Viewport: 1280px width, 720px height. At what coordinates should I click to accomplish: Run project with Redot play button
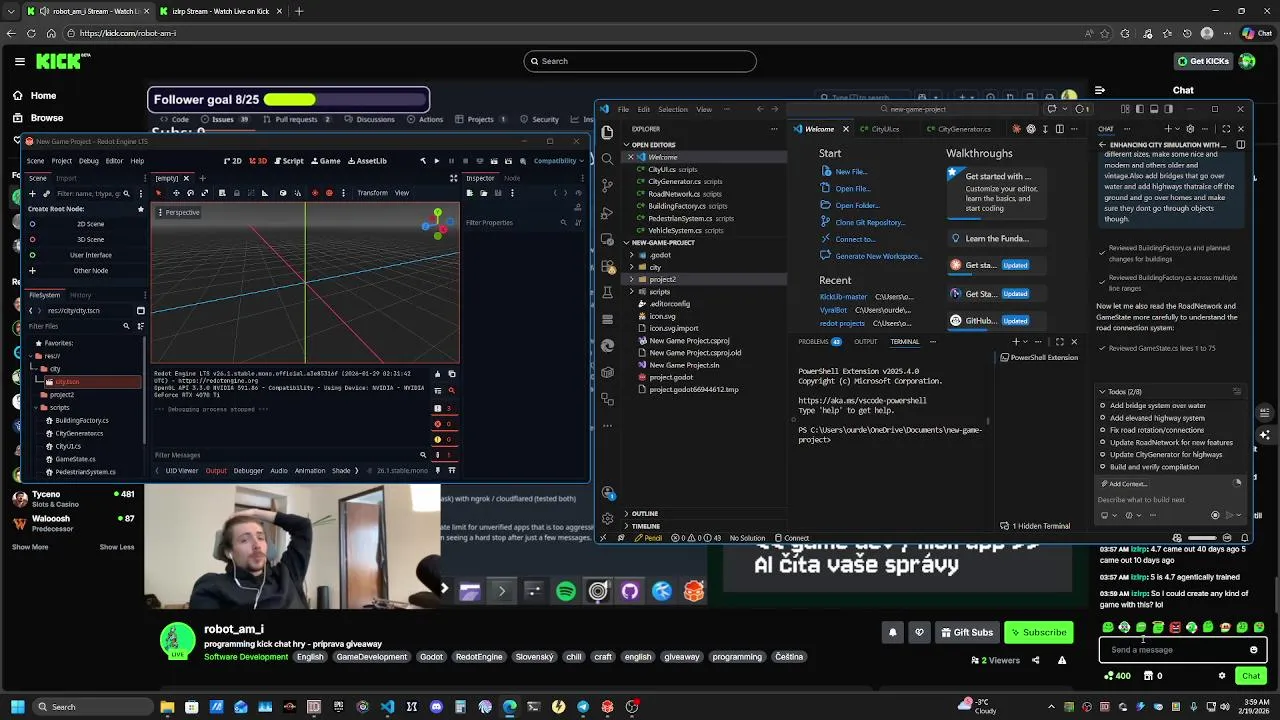tap(436, 161)
